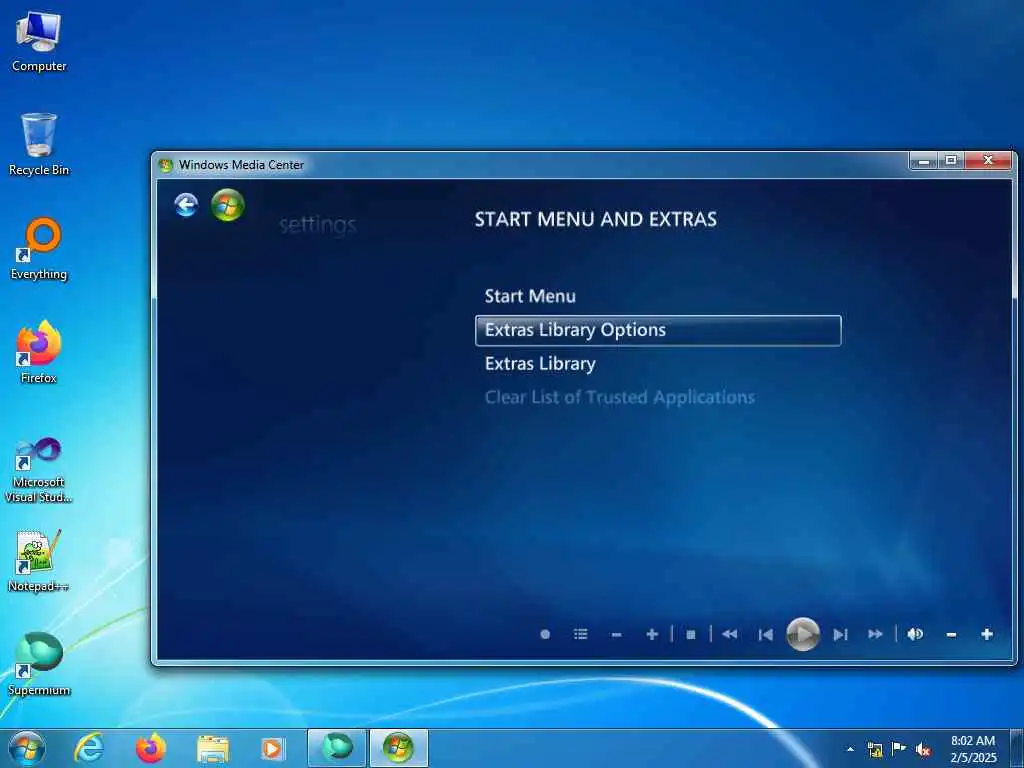Screen dimensions: 1024x768
Task: Click the faded settings breadcrumb text
Action: pyautogui.click(x=317, y=225)
